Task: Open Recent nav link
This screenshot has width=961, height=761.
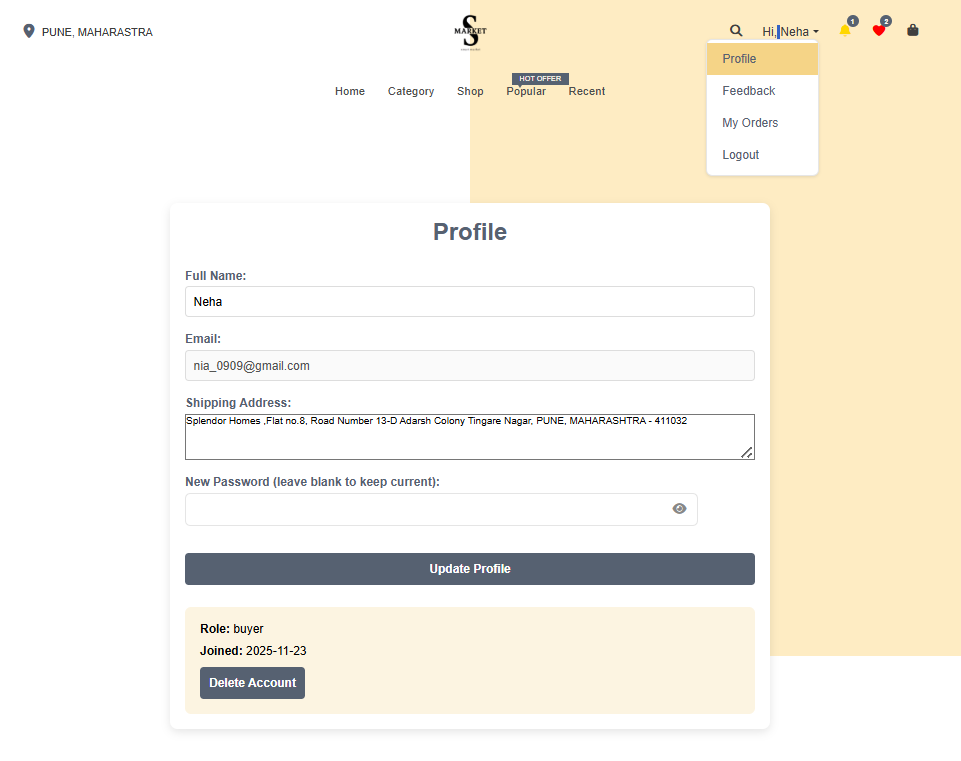Action: [587, 91]
